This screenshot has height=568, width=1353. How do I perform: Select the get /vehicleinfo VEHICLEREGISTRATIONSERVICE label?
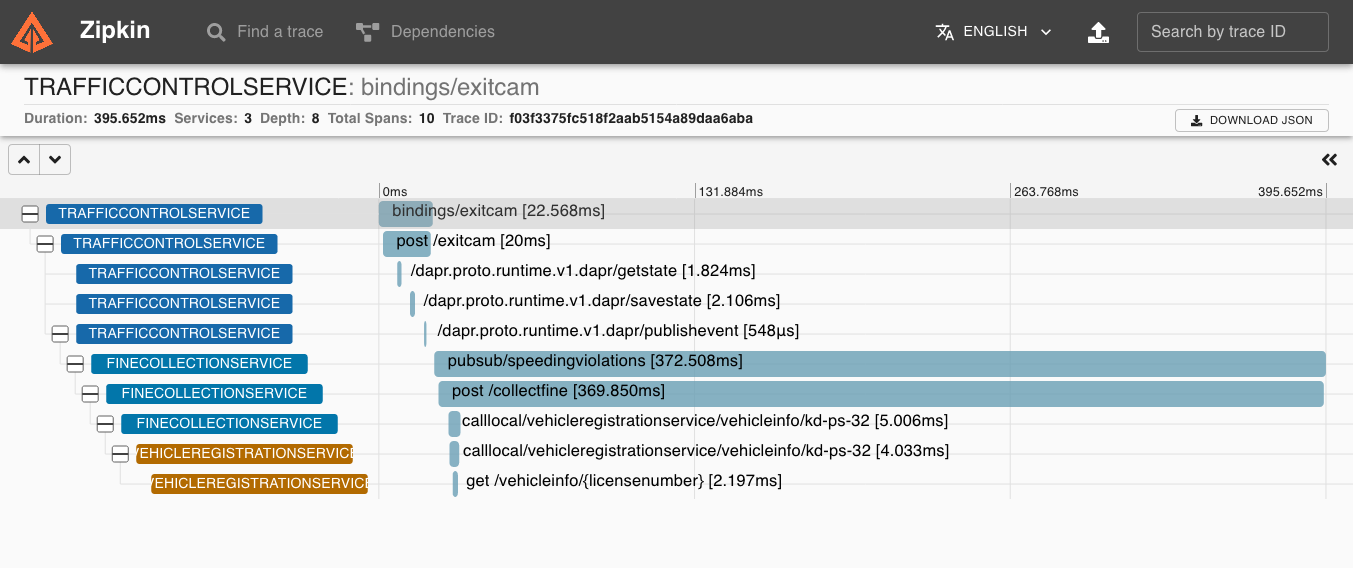click(x=259, y=484)
